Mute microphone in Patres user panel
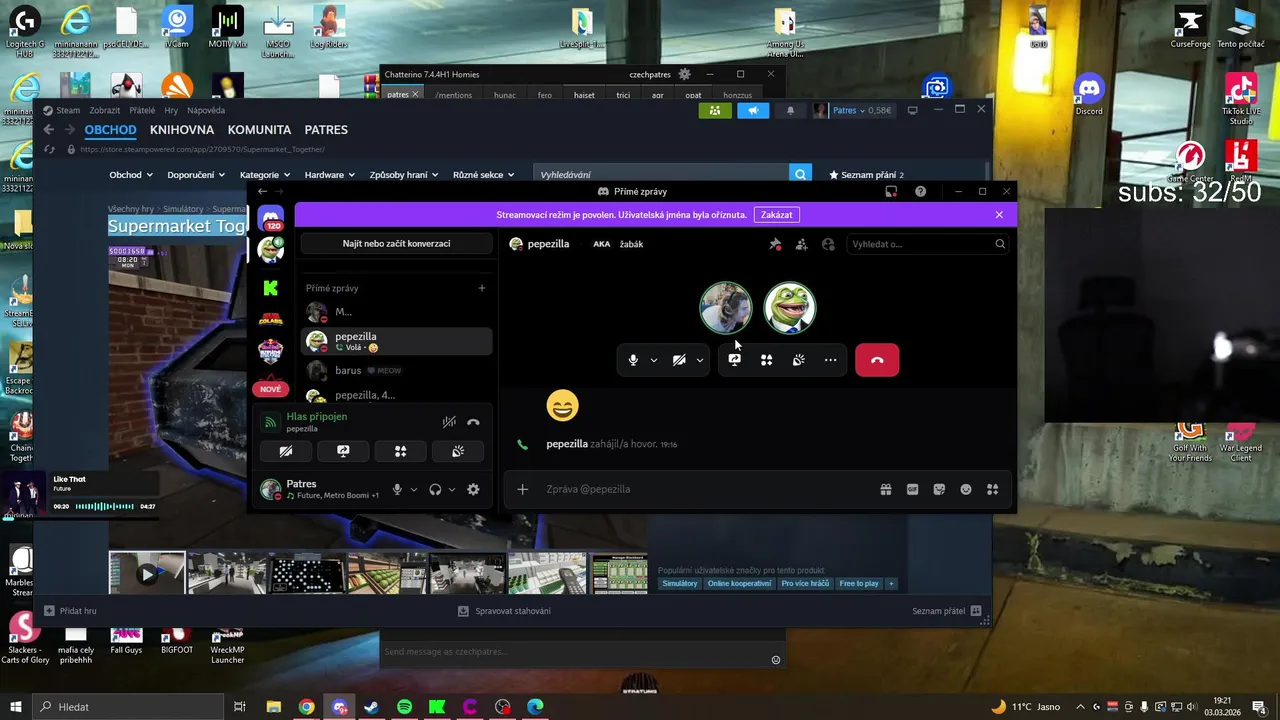This screenshot has height=720, width=1280. tap(397, 489)
